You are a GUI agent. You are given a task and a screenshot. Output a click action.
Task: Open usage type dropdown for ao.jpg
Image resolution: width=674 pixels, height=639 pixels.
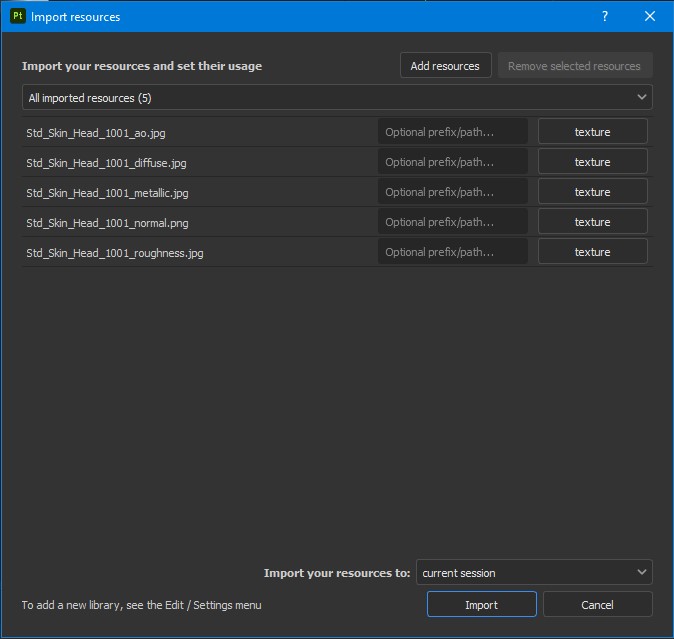(x=592, y=132)
